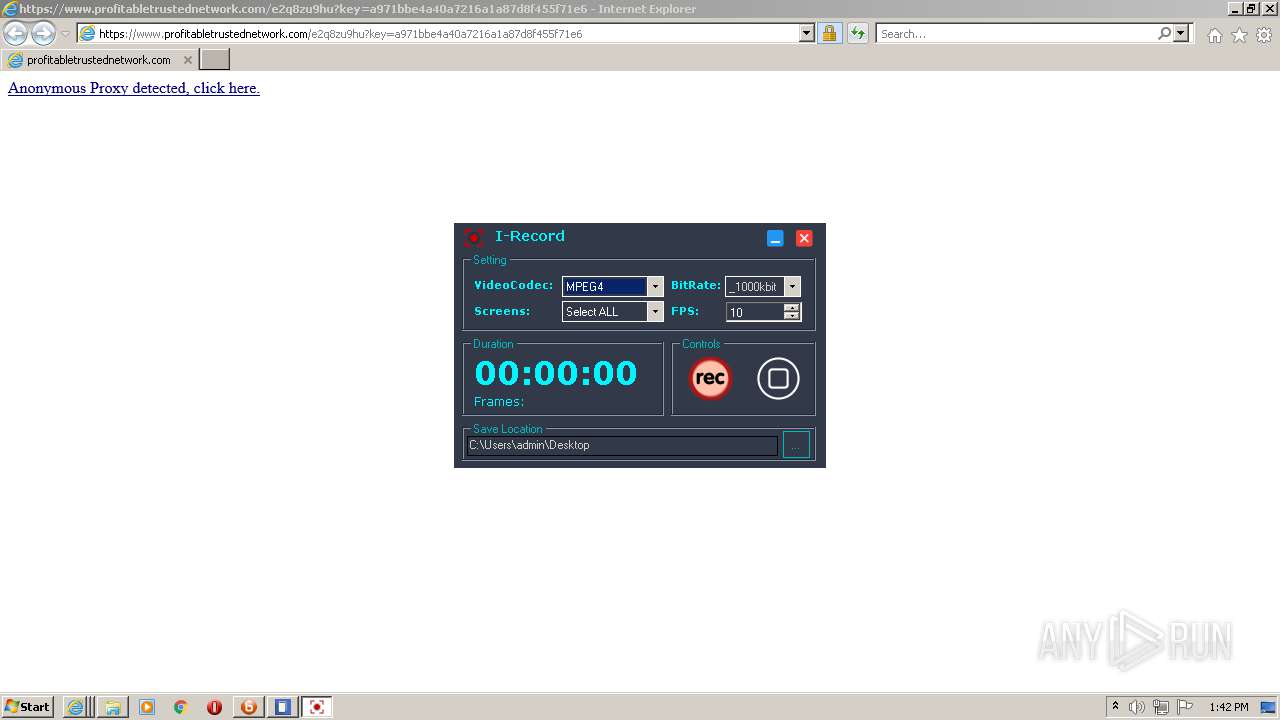Viewport: 1280px width, 720px height.
Task: Click the search magnifier icon
Action: click(x=1164, y=33)
